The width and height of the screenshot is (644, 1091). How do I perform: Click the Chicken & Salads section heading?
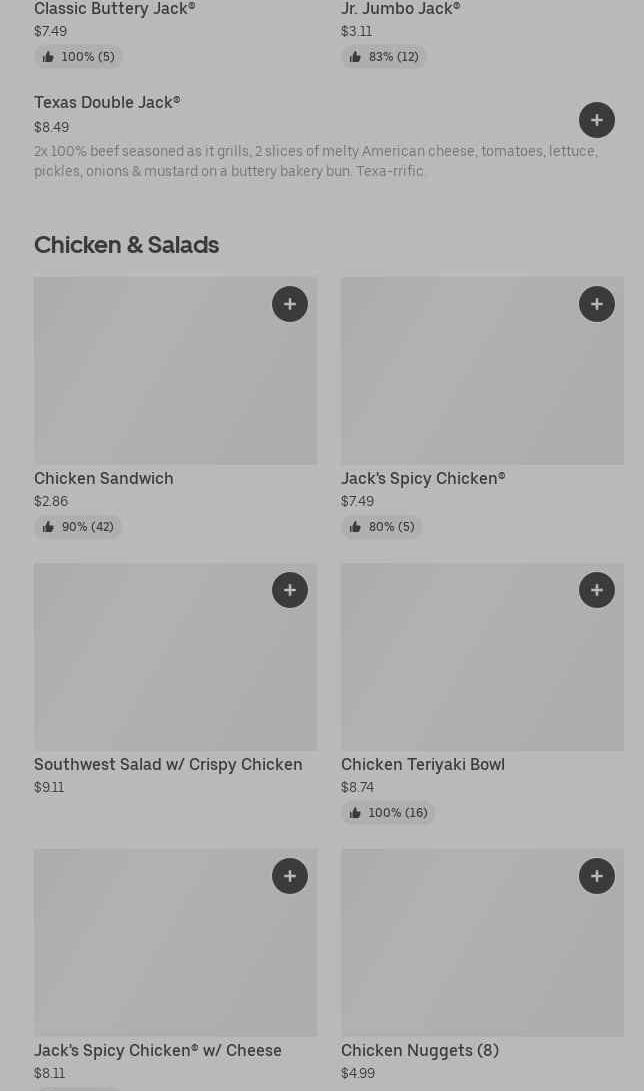pyautogui.click(x=126, y=245)
